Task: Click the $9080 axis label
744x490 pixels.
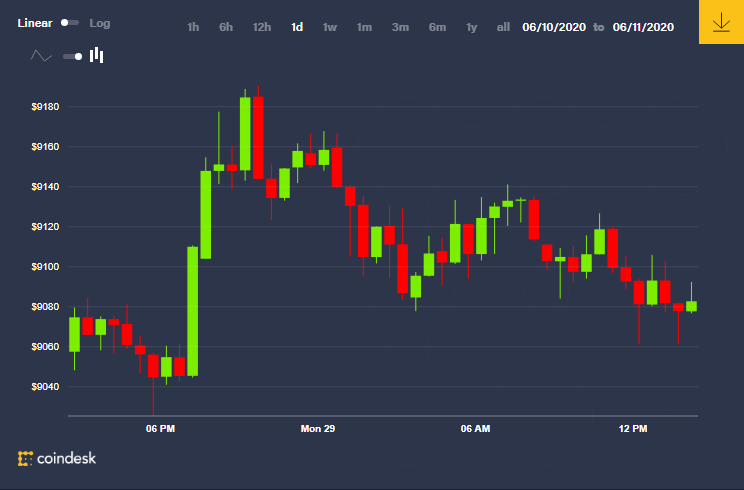Action: (x=46, y=307)
